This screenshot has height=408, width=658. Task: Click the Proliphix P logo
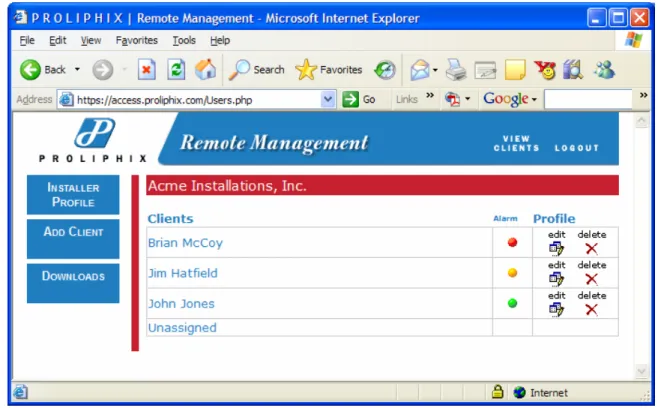tap(95, 133)
